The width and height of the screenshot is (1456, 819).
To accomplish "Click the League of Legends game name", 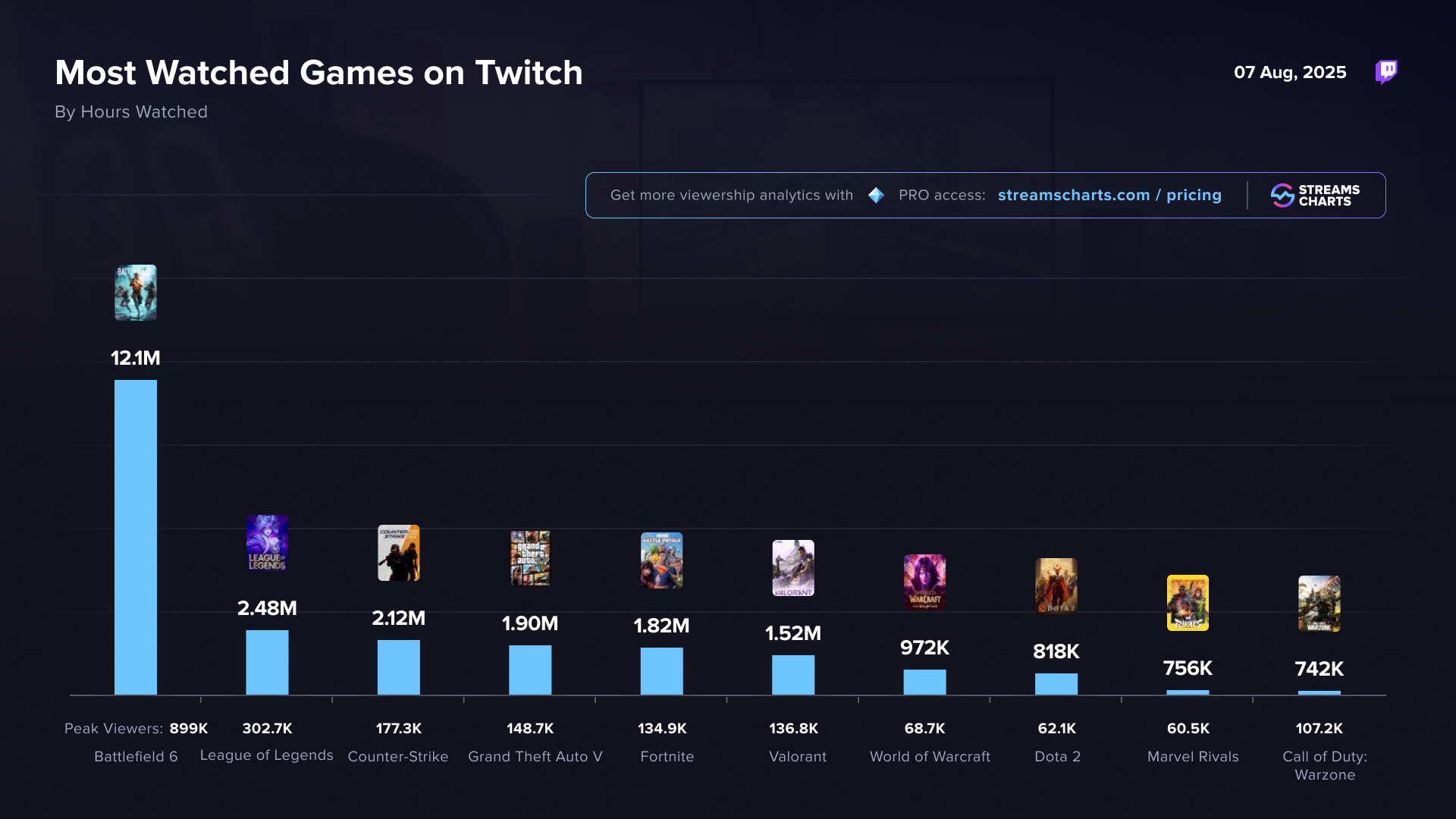I will [x=267, y=755].
